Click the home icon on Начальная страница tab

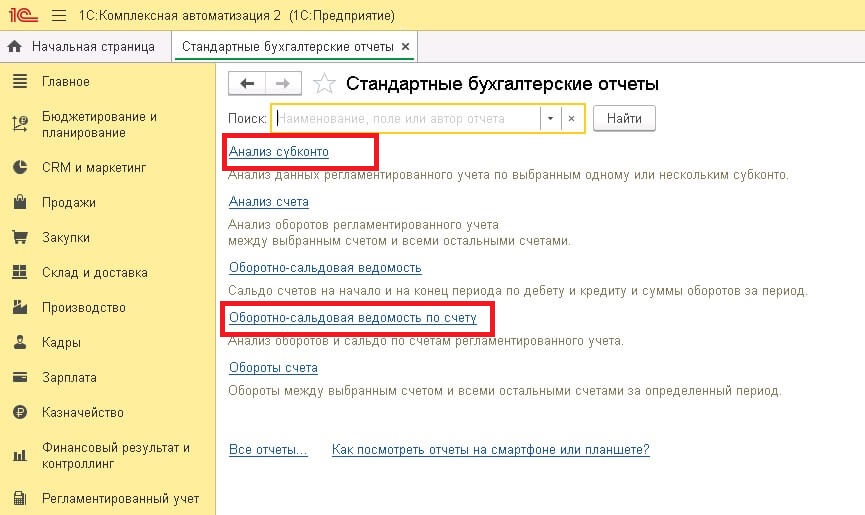tap(14, 46)
